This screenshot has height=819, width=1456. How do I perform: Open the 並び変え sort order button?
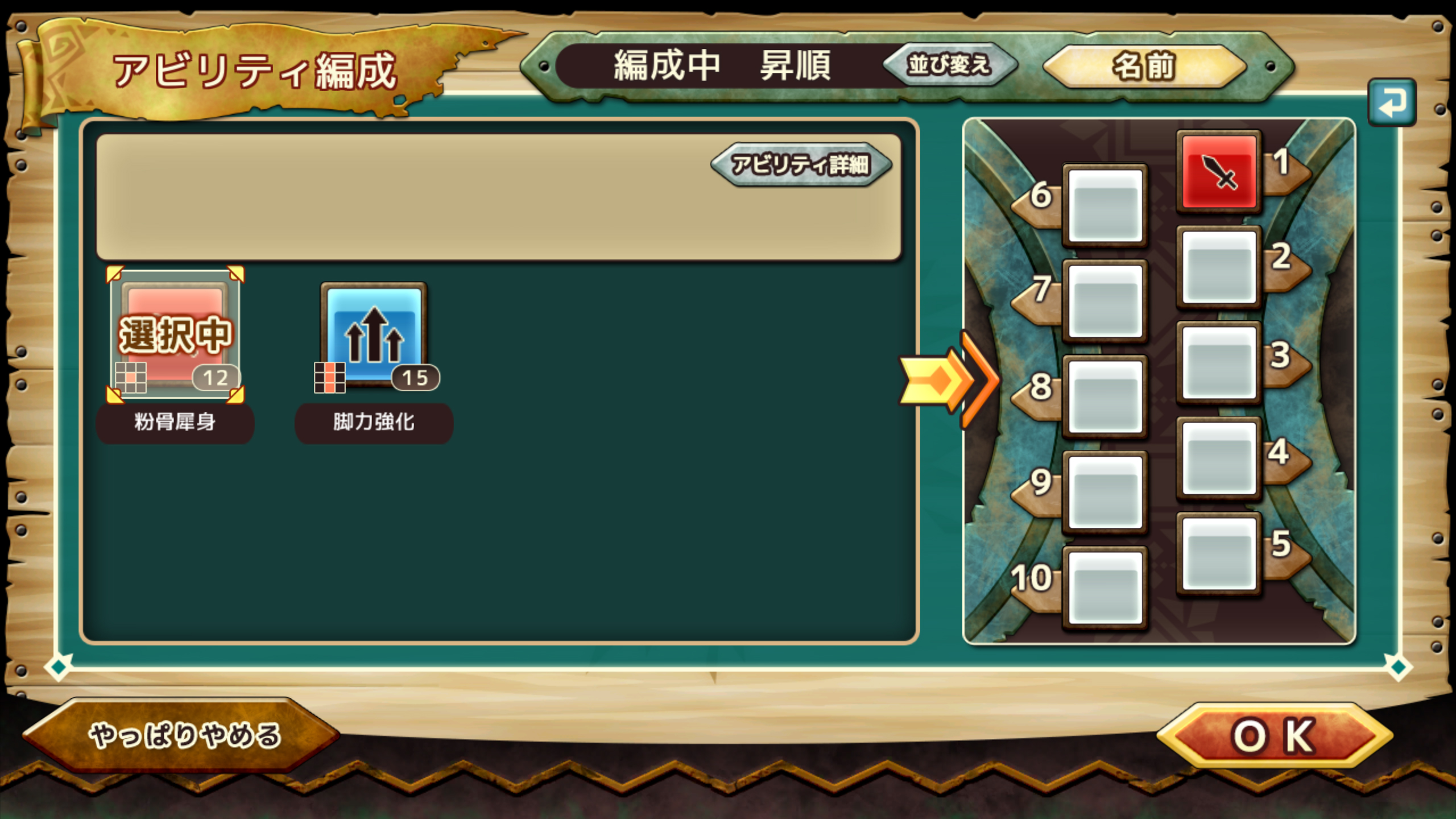pyautogui.click(x=949, y=65)
